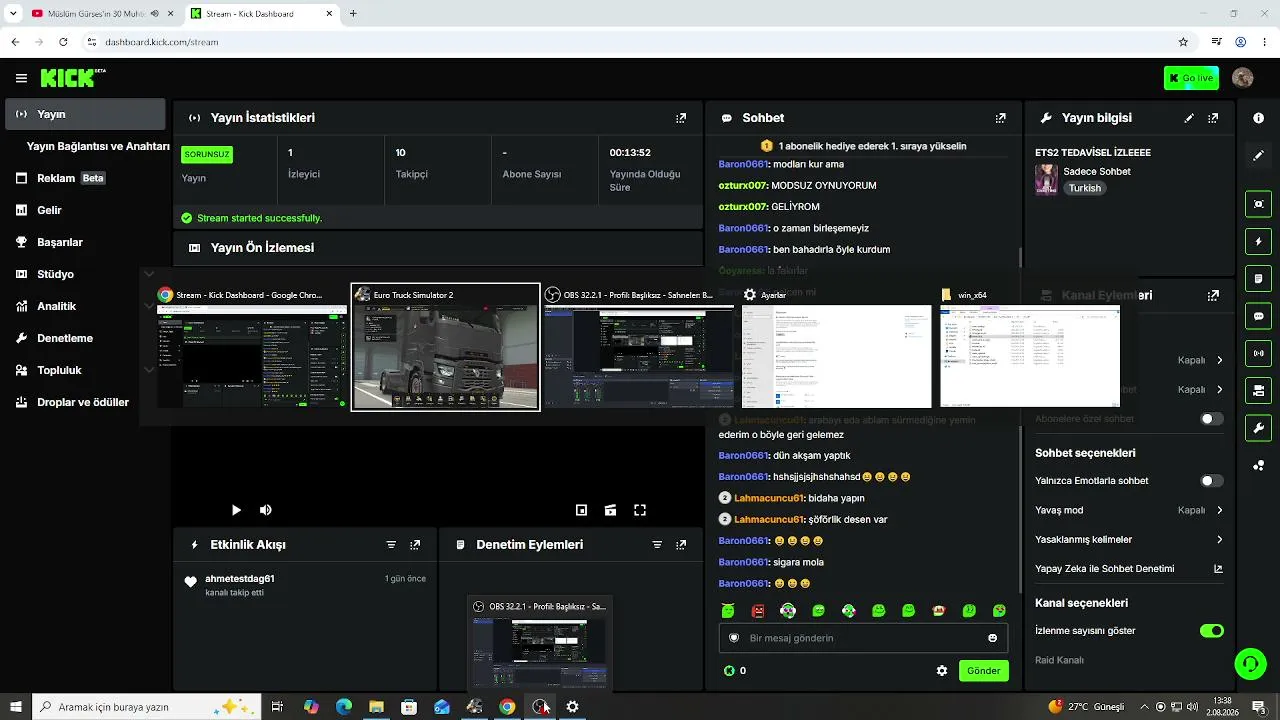Open the Windows Start menu
The width and height of the screenshot is (1280, 720).
(x=15, y=707)
